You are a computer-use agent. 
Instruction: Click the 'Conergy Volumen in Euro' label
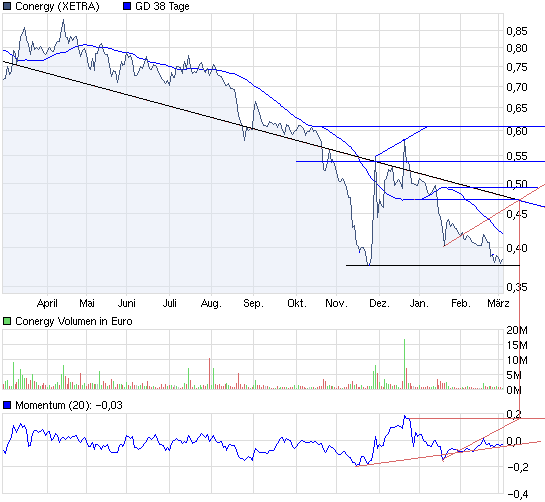pyautogui.click(x=74, y=321)
